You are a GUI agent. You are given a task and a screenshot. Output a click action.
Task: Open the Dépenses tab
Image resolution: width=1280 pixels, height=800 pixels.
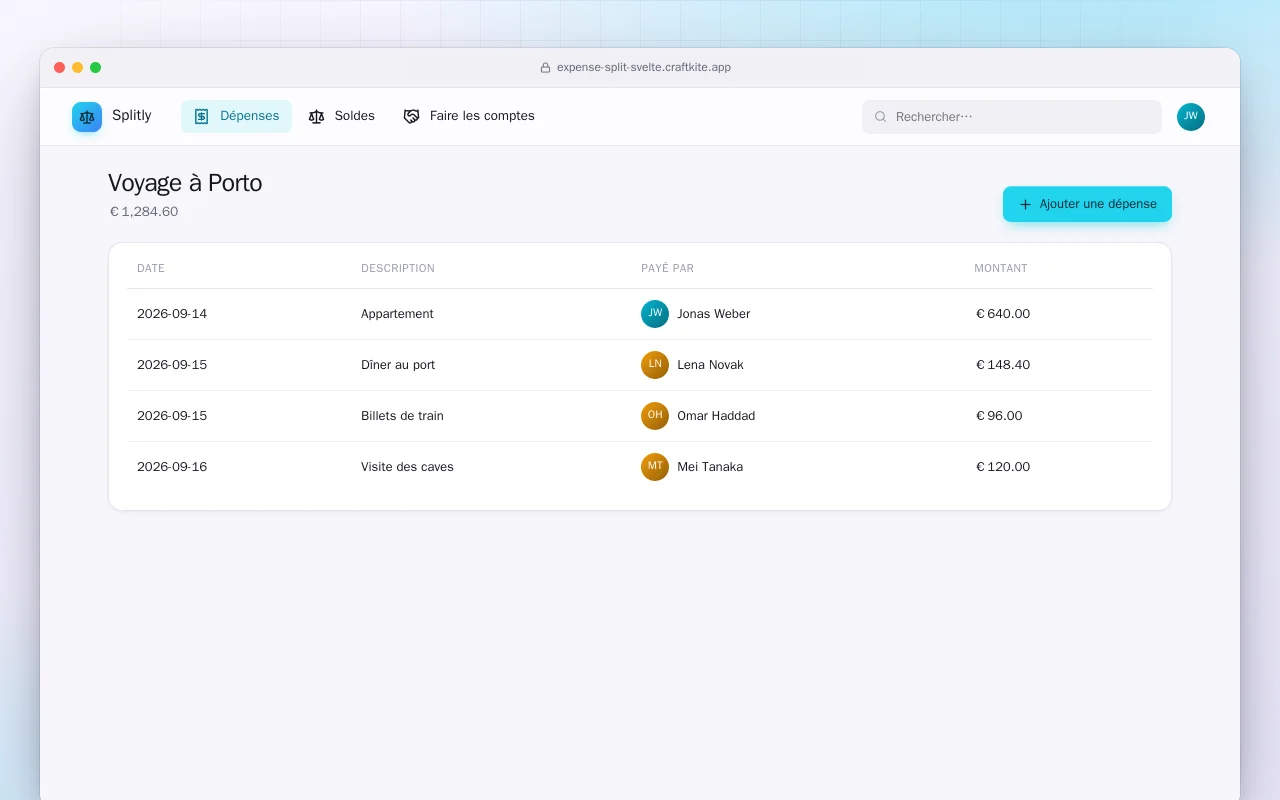(x=236, y=116)
